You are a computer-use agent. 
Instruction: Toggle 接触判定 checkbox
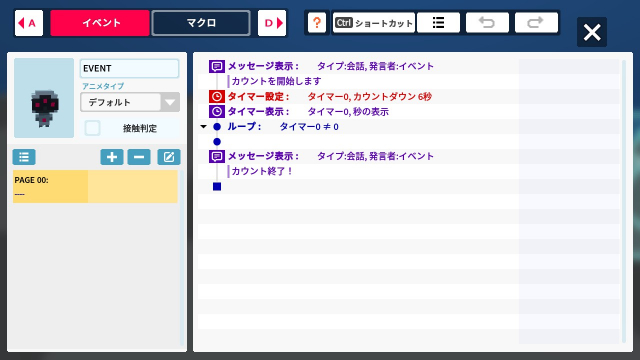point(92,128)
